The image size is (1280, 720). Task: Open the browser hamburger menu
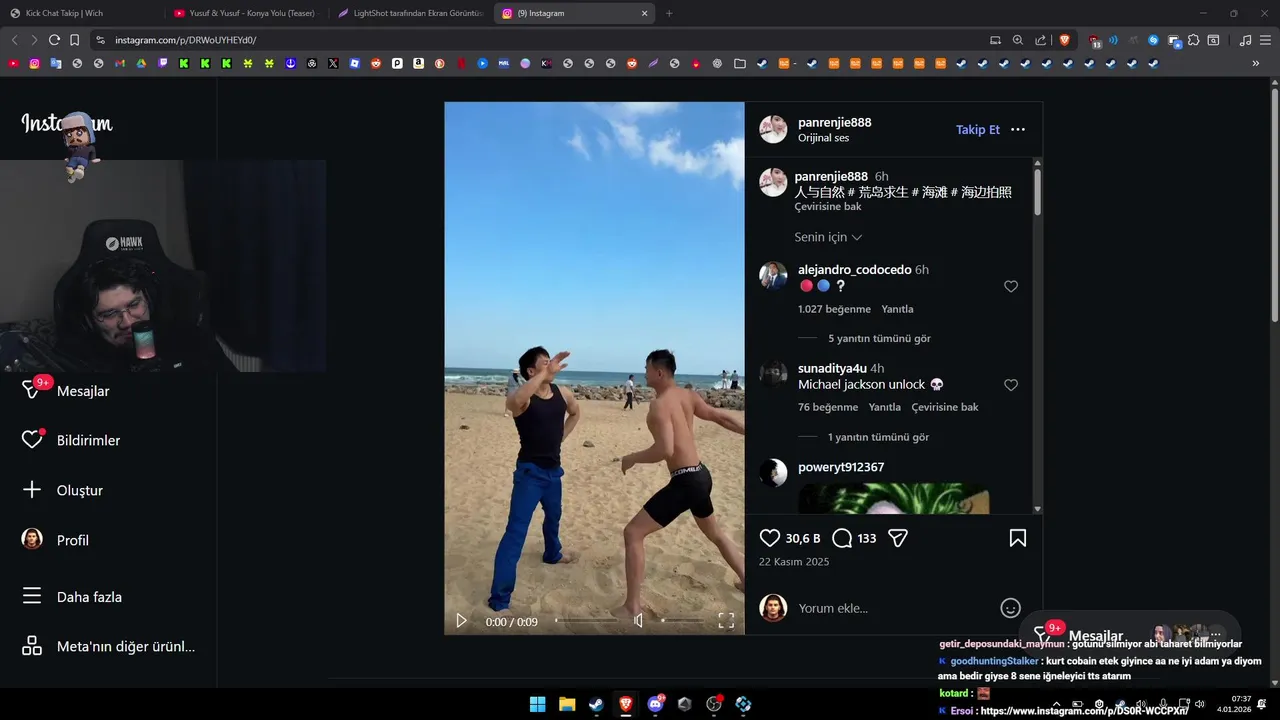(x=1266, y=40)
